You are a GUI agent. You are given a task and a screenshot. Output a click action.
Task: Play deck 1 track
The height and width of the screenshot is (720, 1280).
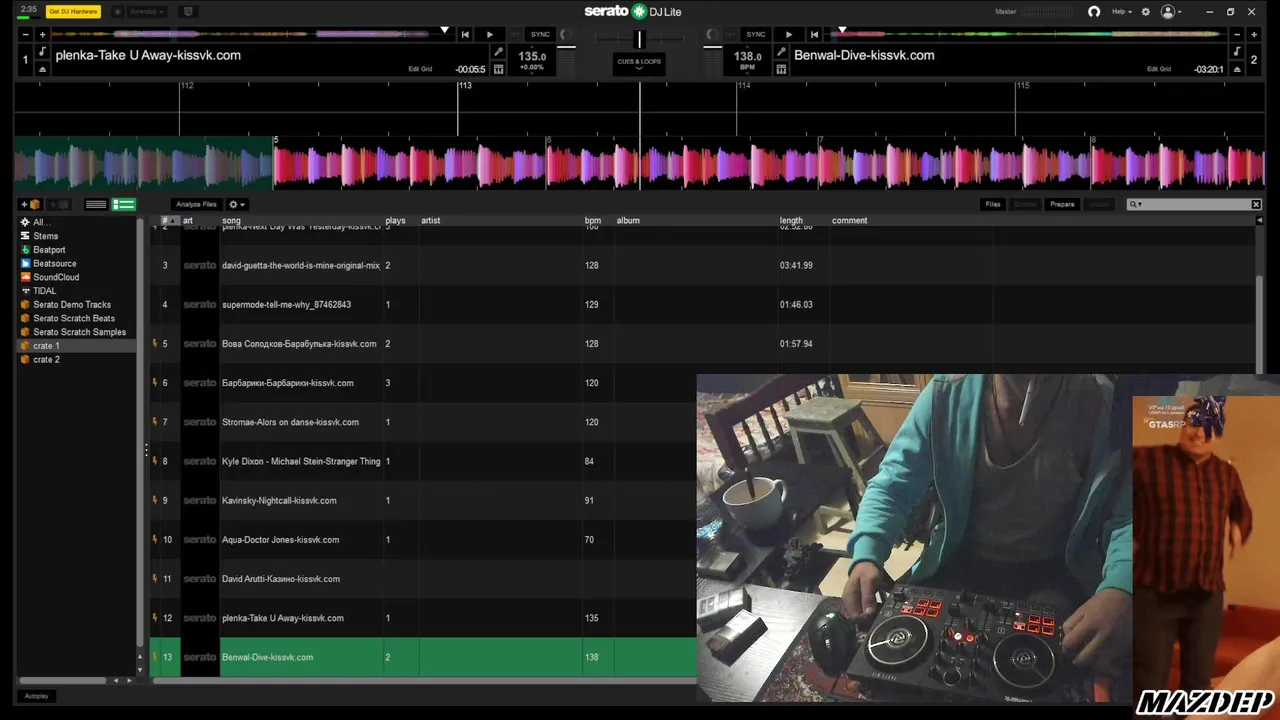click(489, 34)
